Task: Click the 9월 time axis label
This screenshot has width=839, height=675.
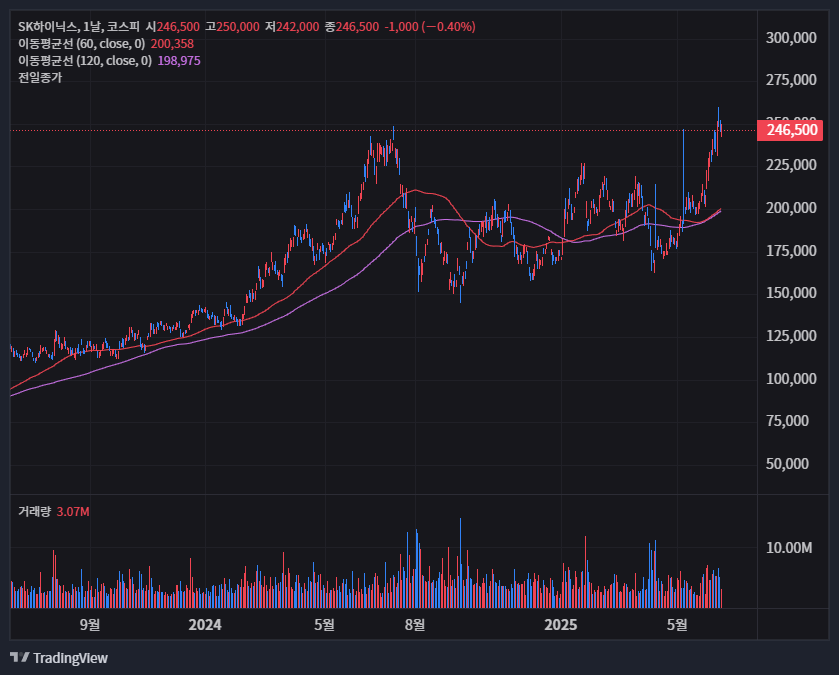Action: (90, 625)
